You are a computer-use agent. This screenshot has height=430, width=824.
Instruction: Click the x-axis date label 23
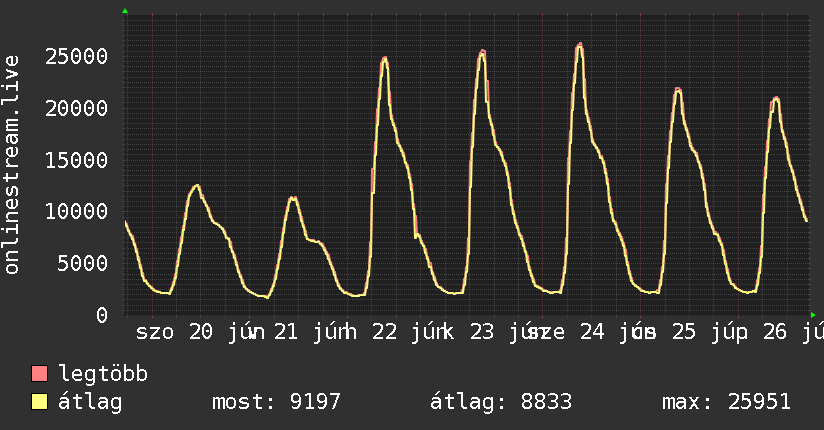pos(482,332)
